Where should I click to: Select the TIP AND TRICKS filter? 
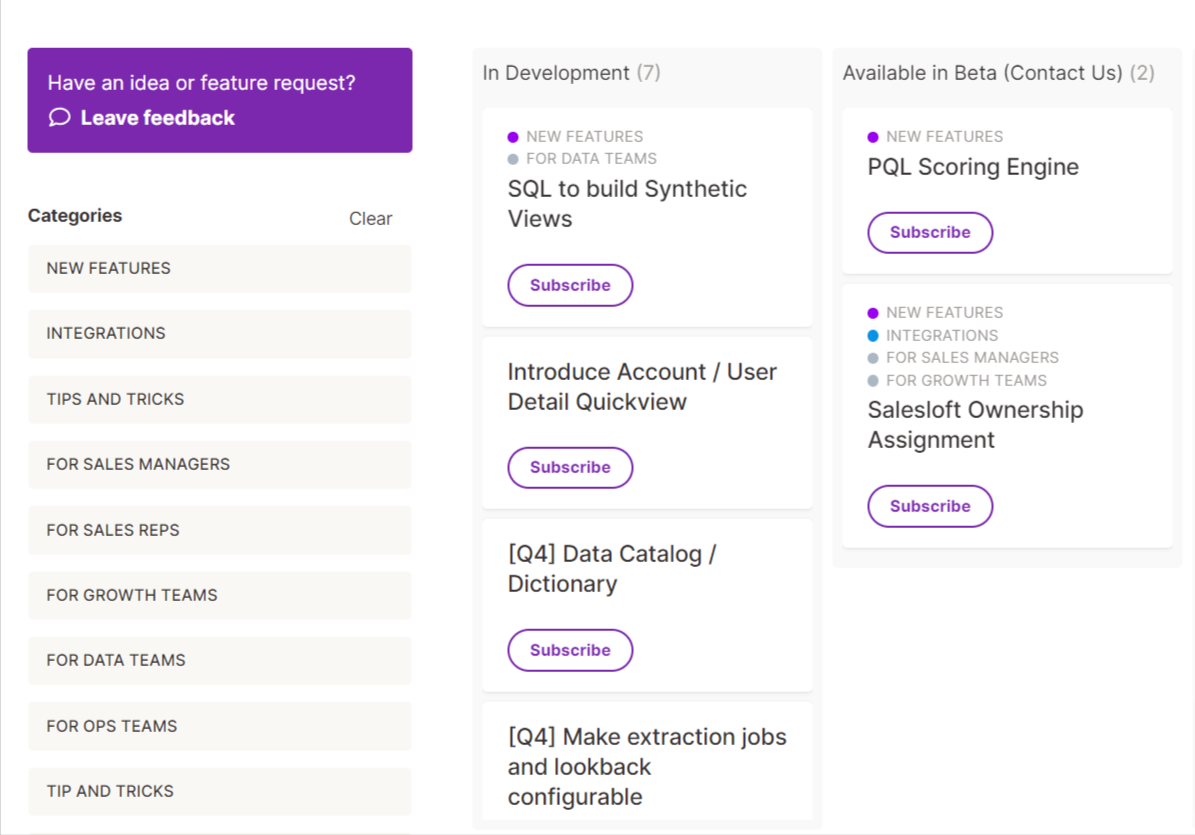click(219, 791)
